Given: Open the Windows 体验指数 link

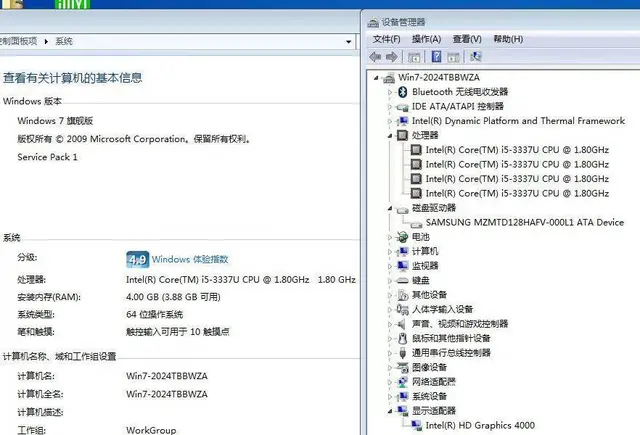Looking at the screenshot, I should [x=190, y=259].
